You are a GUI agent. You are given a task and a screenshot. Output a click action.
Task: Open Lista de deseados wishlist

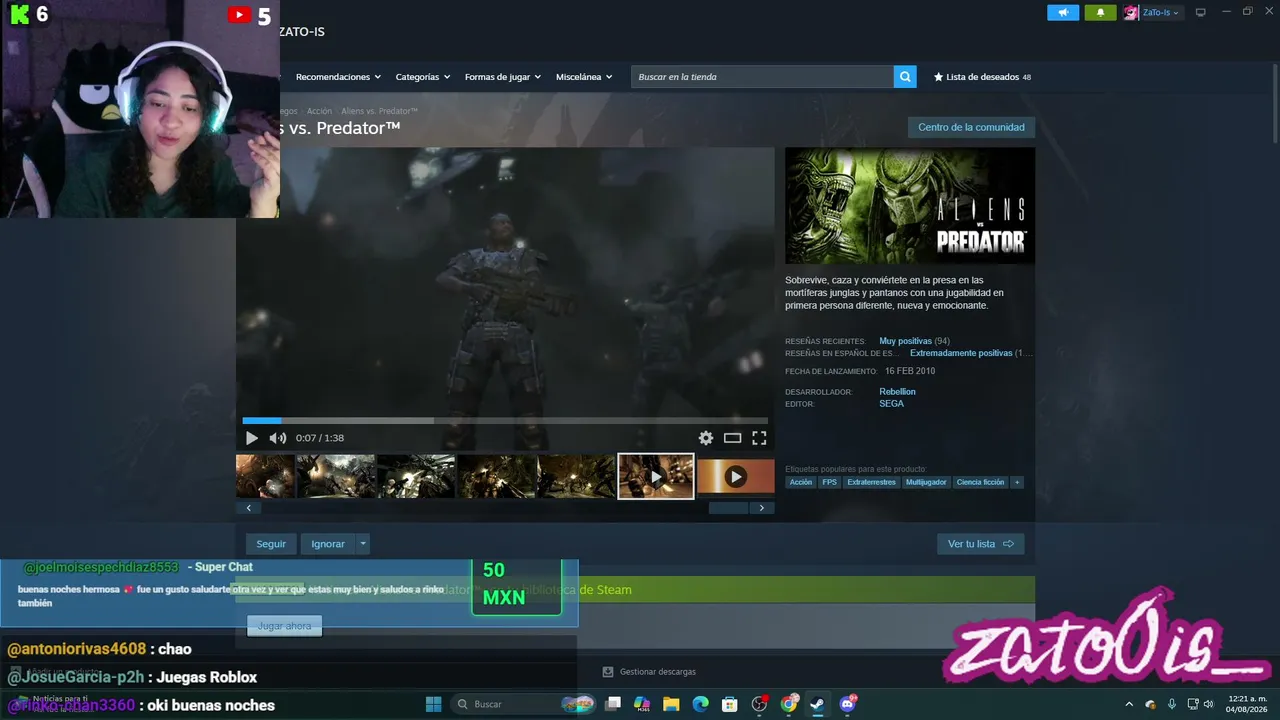point(982,77)
